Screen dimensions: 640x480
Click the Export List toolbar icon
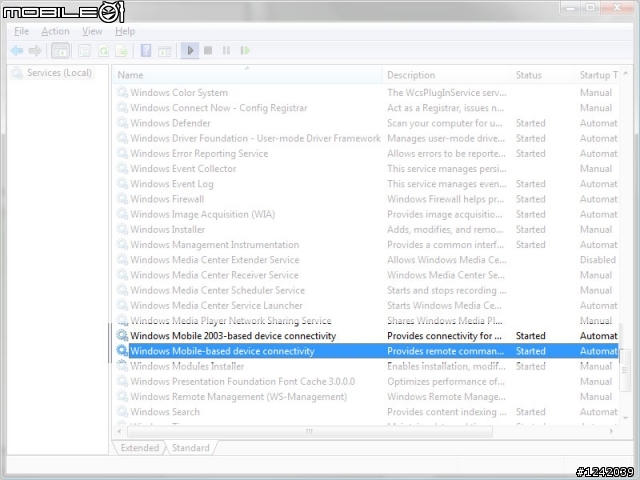(122, 51)
